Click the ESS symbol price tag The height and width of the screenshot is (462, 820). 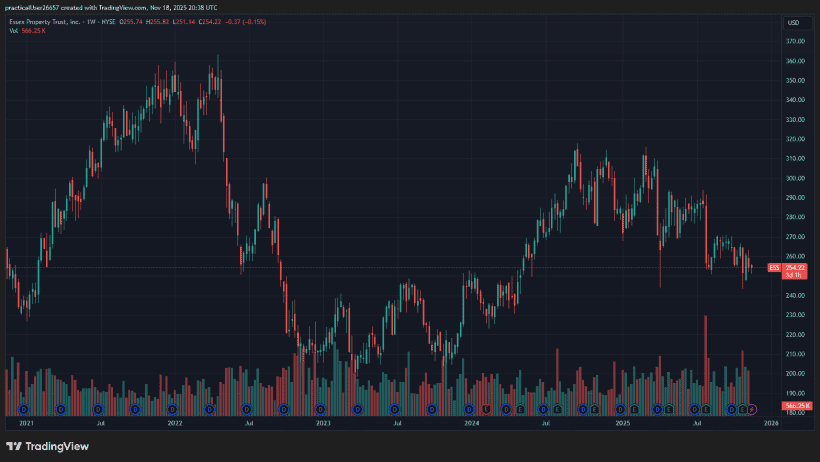tap(773, 268)
